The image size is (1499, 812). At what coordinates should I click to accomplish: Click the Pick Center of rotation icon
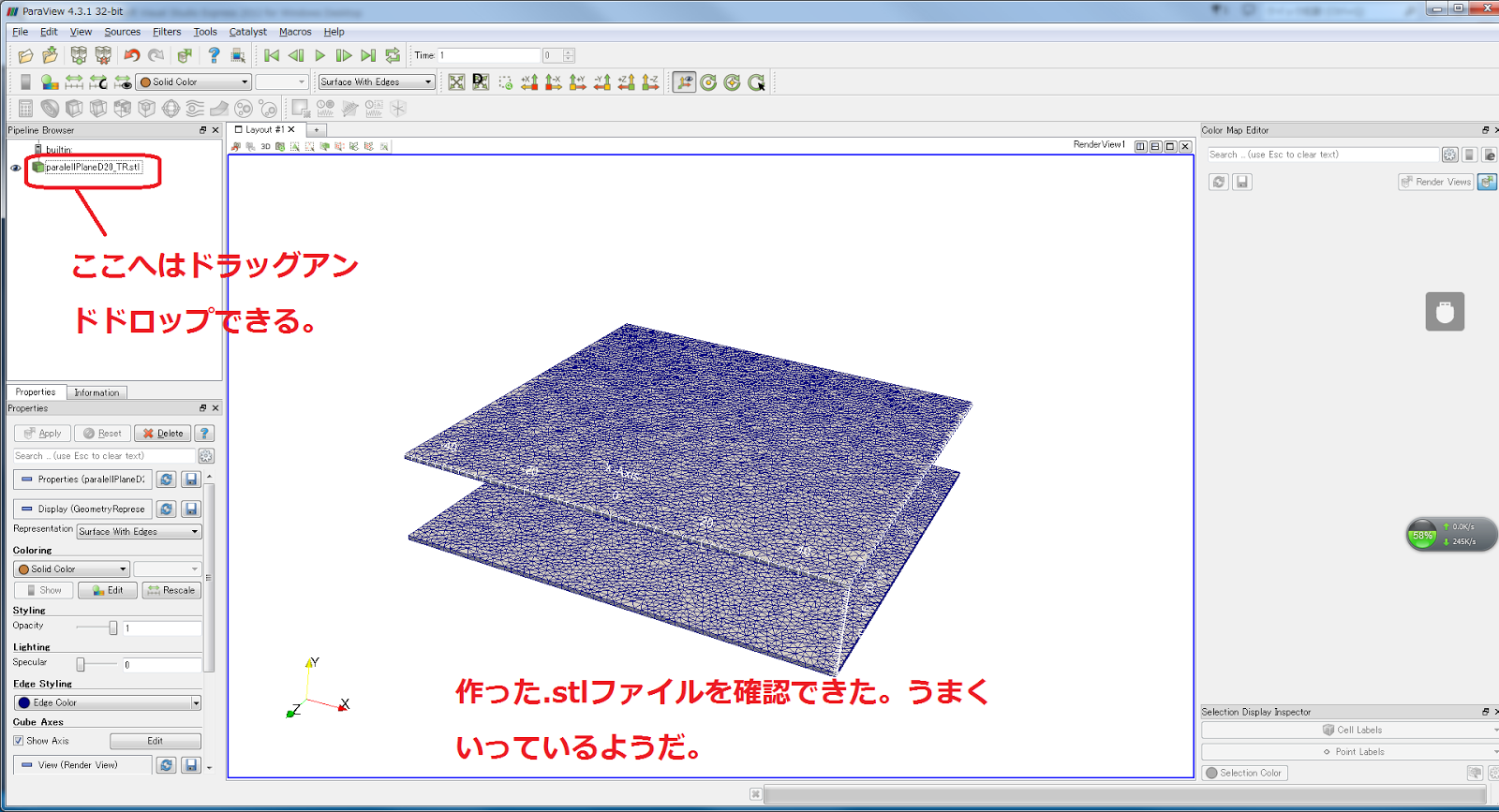point(756,82)
